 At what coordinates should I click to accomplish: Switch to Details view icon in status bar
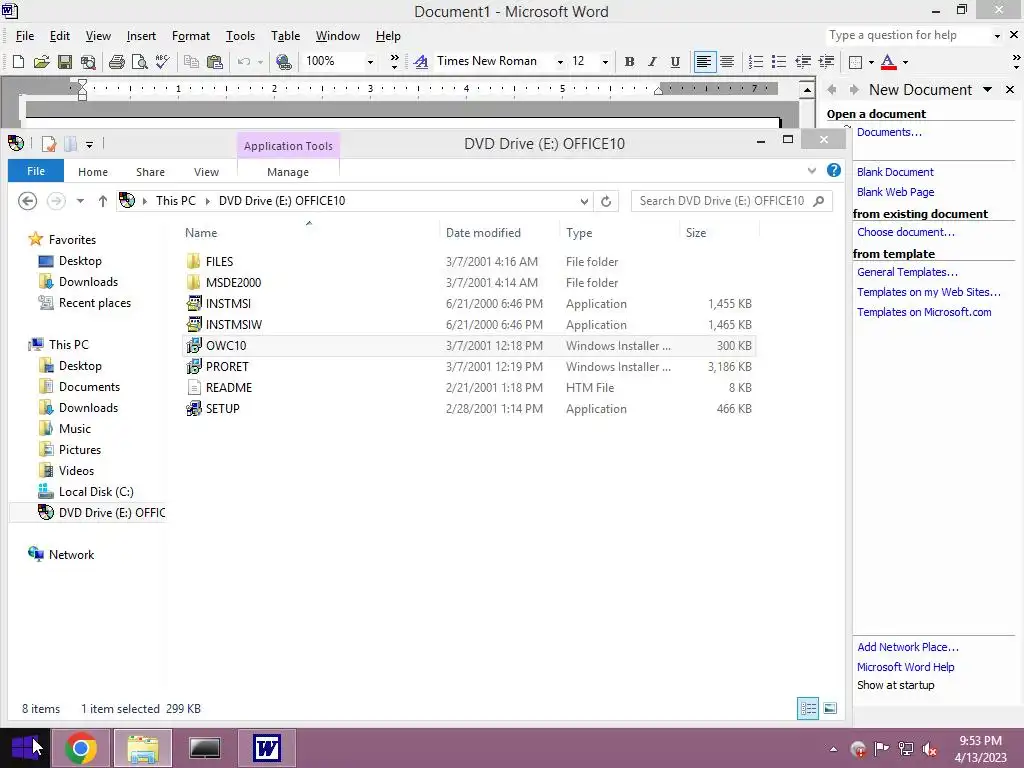tap(808, 709)
